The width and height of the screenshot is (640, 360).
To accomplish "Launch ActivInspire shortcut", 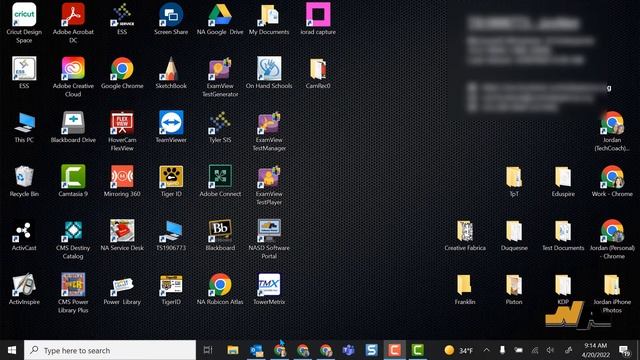I will [x=24, y=289].
